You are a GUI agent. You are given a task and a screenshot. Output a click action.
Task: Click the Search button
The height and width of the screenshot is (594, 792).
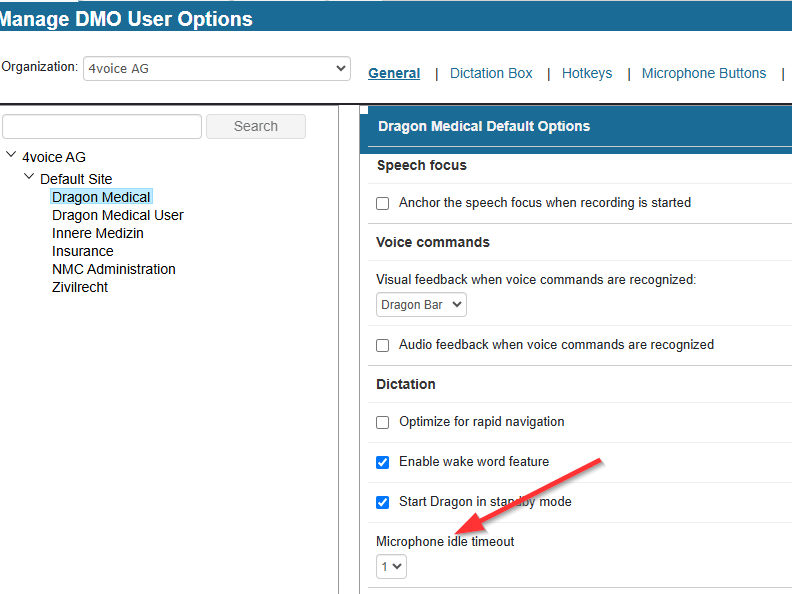tap(255, 126)
